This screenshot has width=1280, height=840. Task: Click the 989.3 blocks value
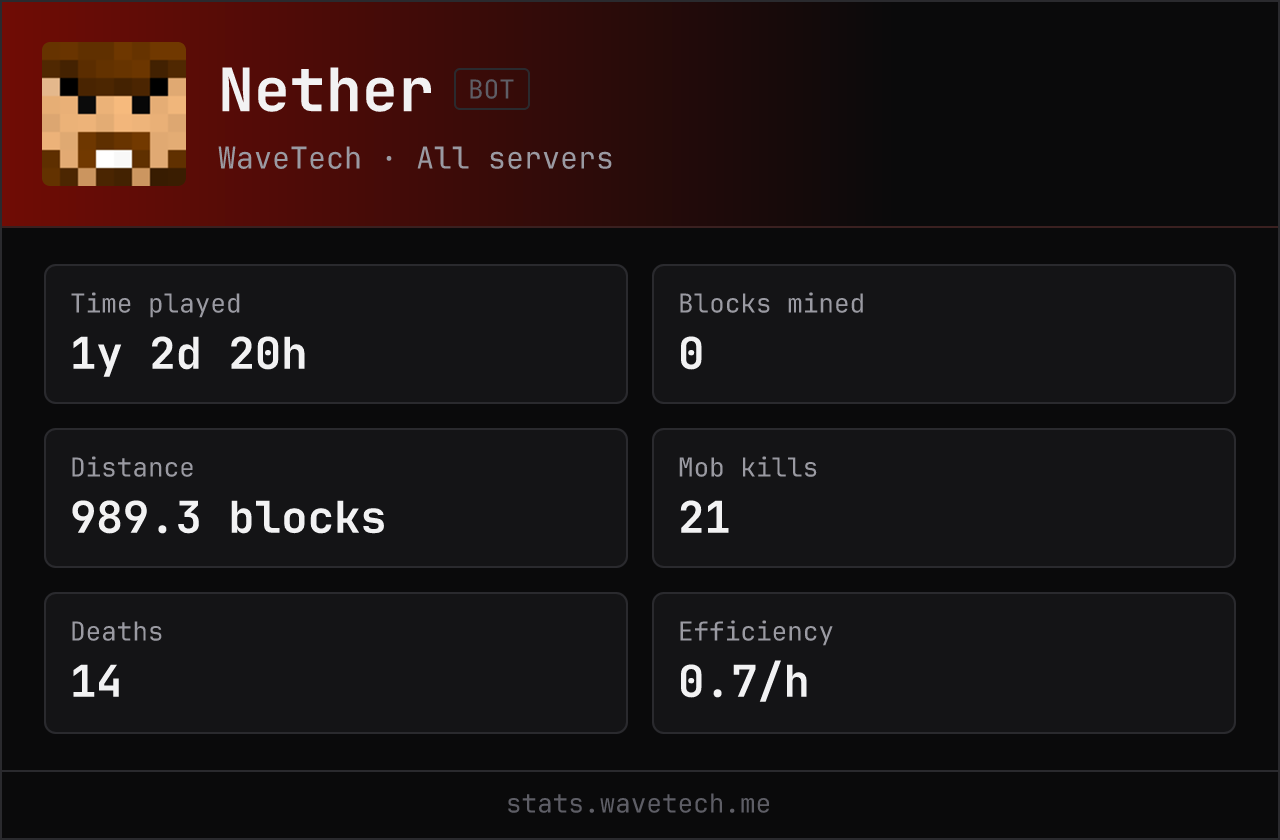pos(228,518)
